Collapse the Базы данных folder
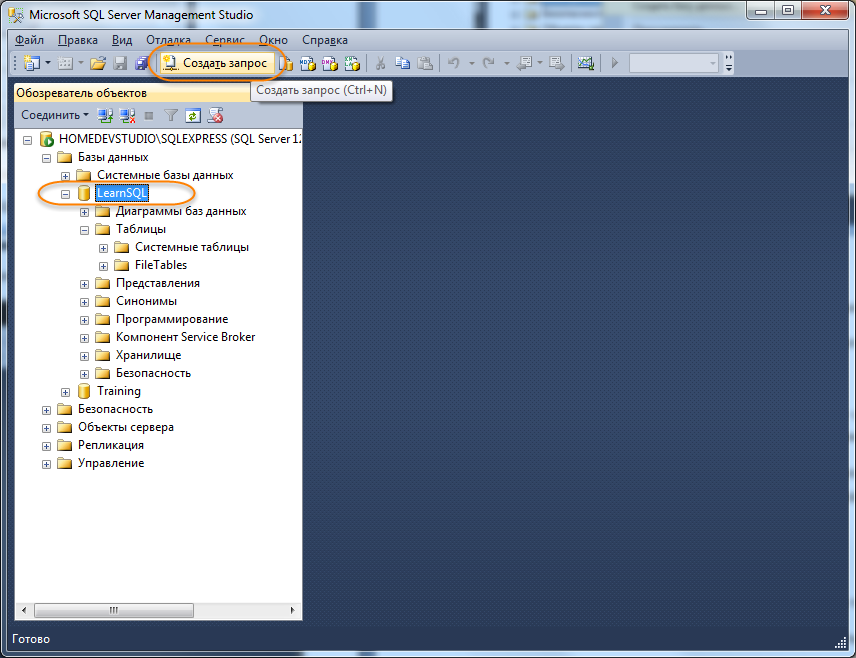The width and height of the screenshot is (856, 658). tap(46, 158)
